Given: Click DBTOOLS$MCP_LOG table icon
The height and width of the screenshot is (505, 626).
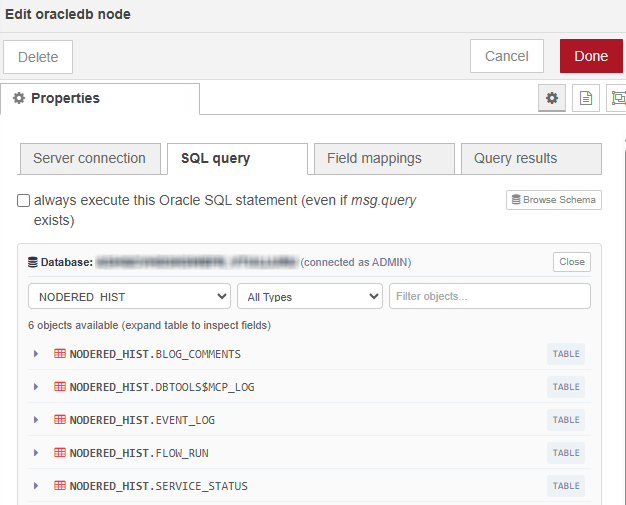Looking at the screenshot, I should click(x=60, y=386).
